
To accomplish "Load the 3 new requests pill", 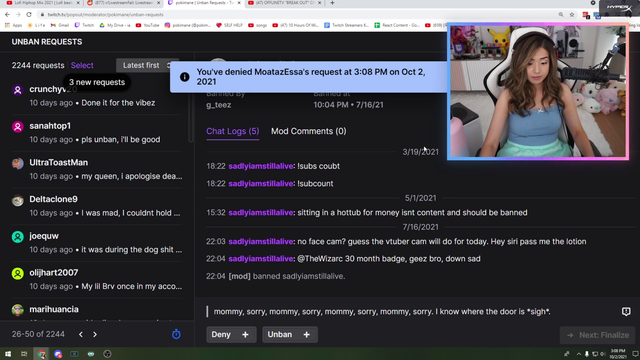I will tap(97, 82).
